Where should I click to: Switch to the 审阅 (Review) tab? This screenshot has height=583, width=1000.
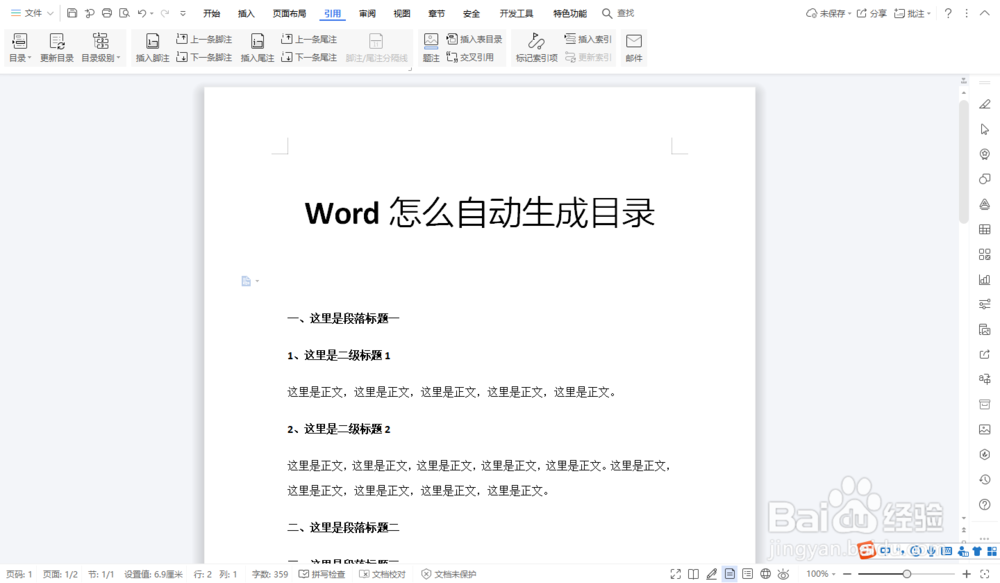(x=367, y=13)
